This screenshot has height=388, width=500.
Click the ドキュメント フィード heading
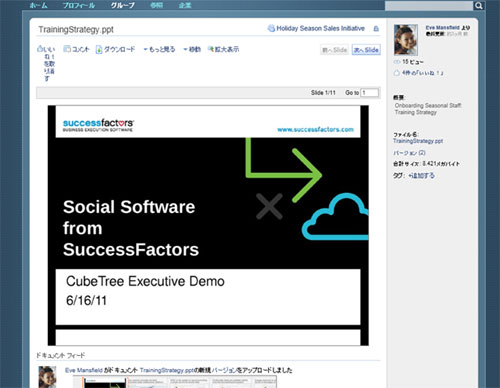click(61, 355)
